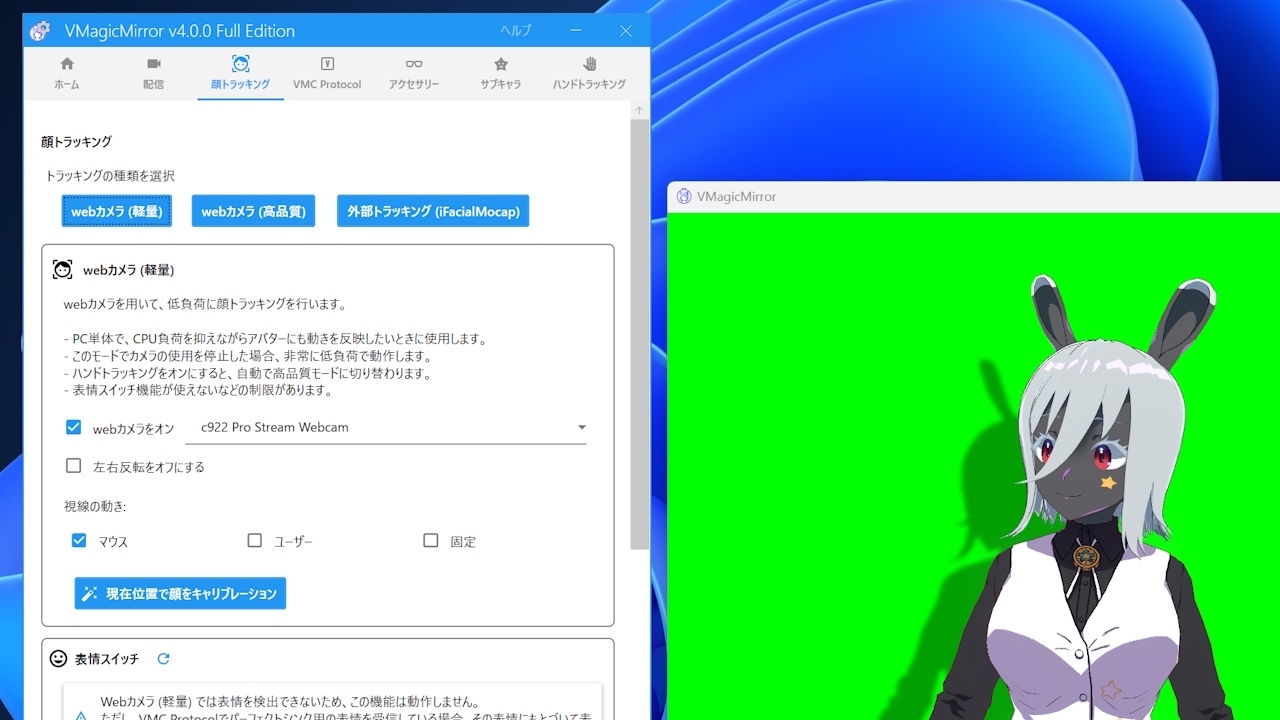This screenshot has width=1280, height=720.
Task: Enable 左右反転をオフにする checkbox
Action: pyautogui.click(x=74, y=466)
